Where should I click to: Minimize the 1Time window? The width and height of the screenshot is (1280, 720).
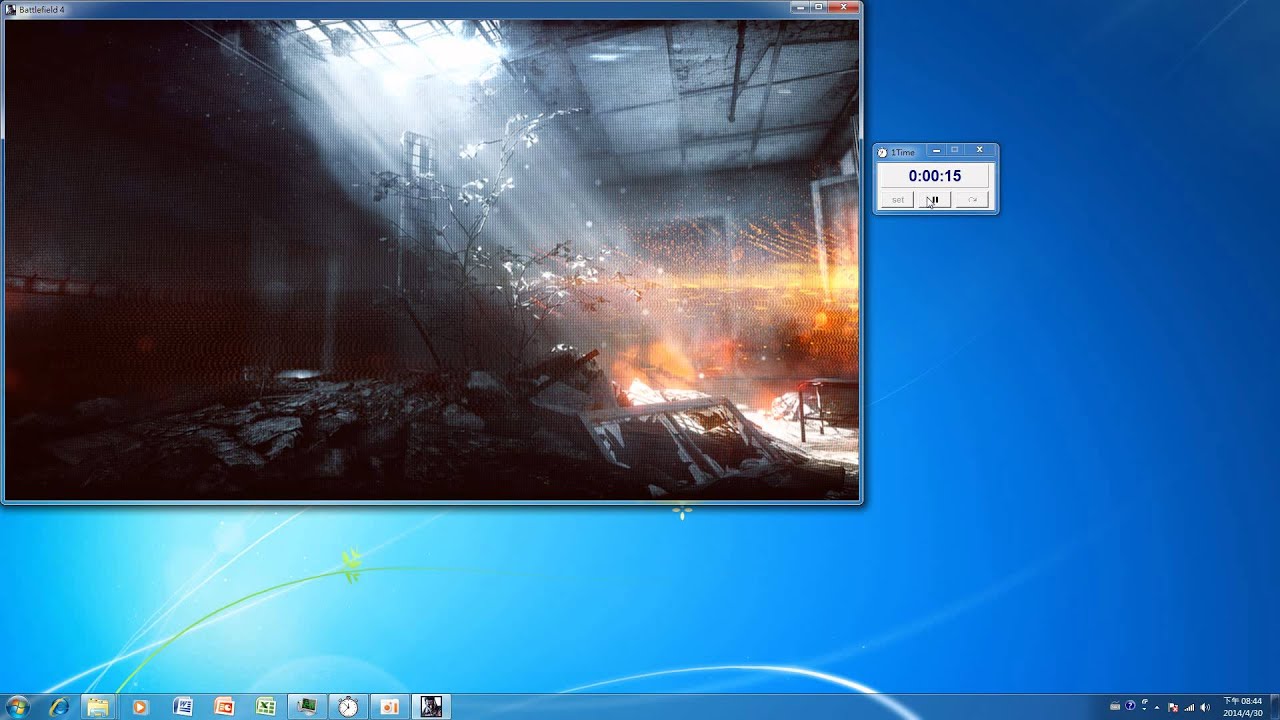(x=936, y=151)
